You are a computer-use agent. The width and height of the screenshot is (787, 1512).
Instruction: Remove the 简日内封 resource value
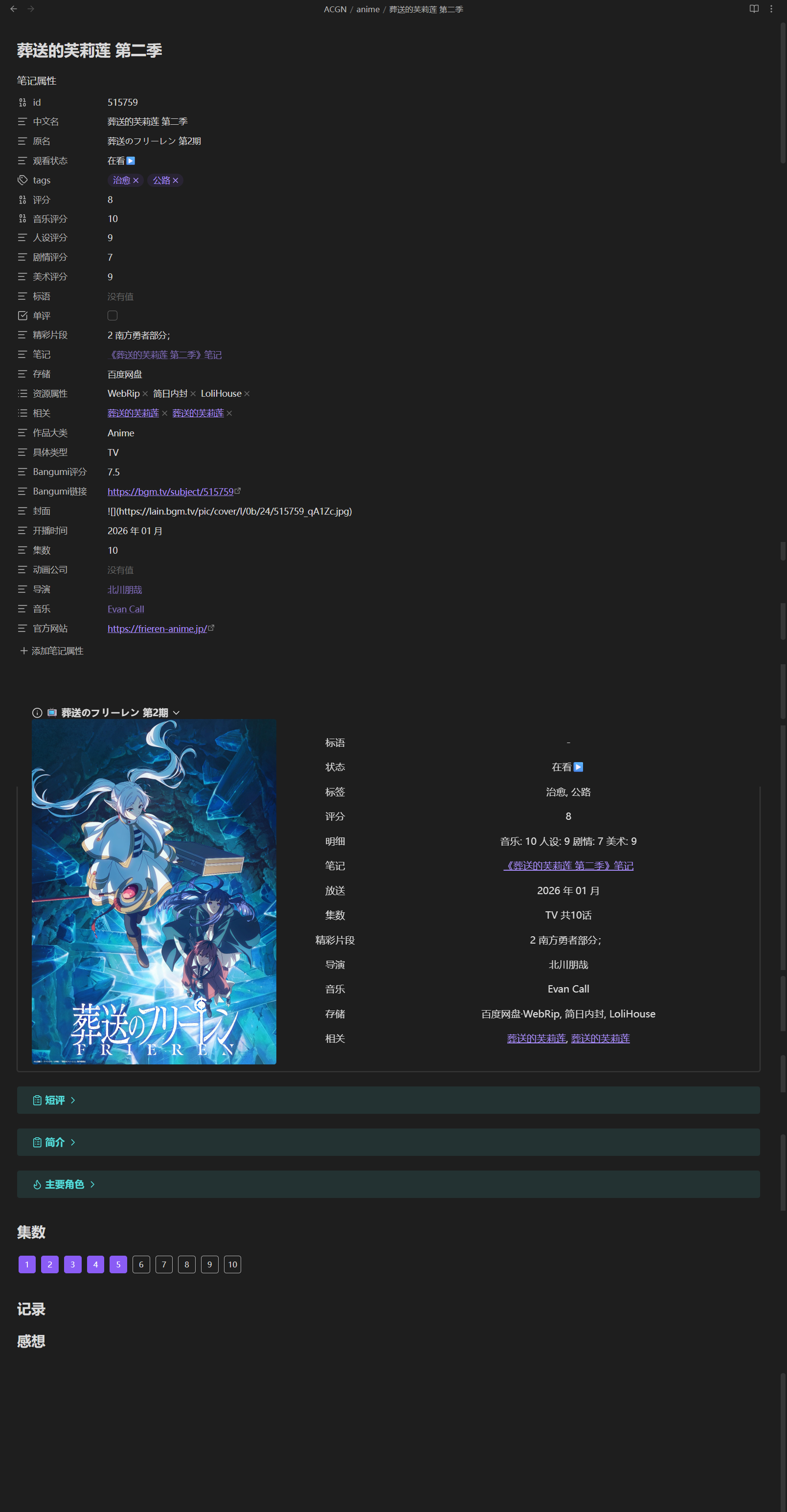193,394
